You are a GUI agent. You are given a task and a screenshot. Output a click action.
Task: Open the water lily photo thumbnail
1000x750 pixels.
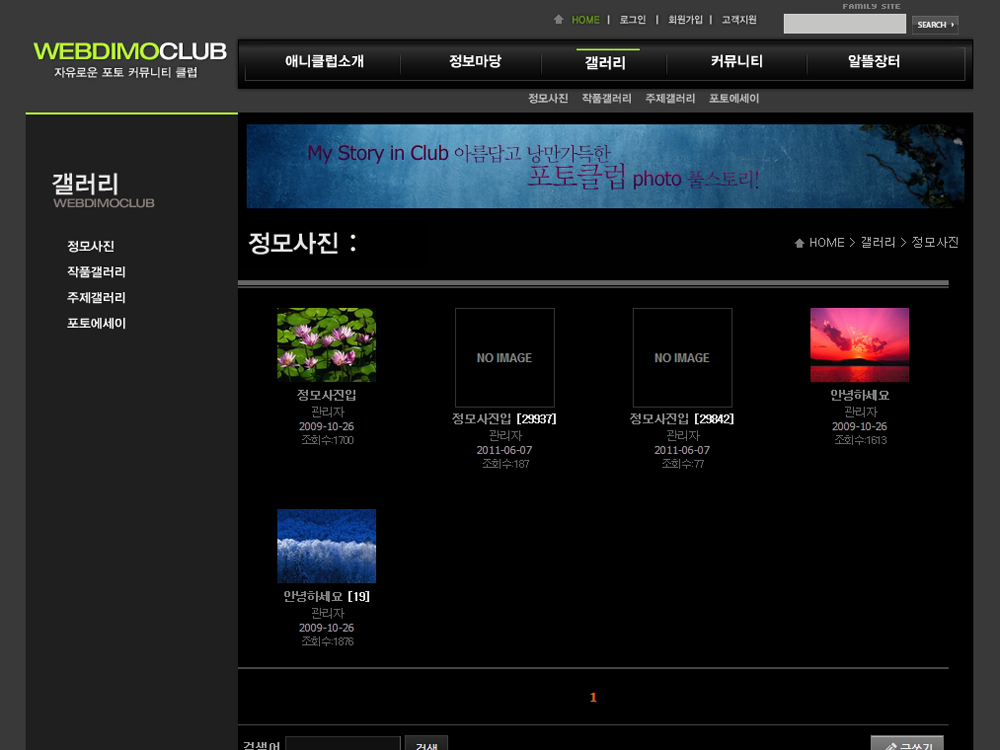[326, 345]
